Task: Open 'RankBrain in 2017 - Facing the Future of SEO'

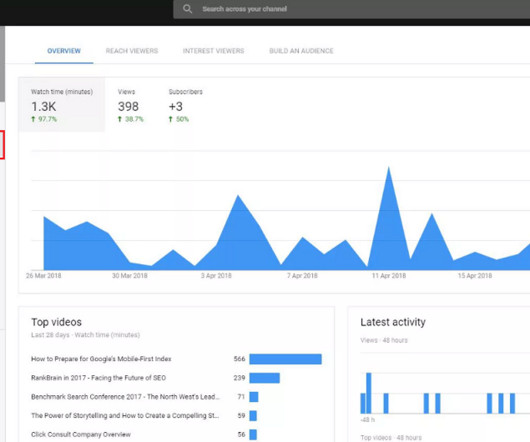Action: click(98, 378)
